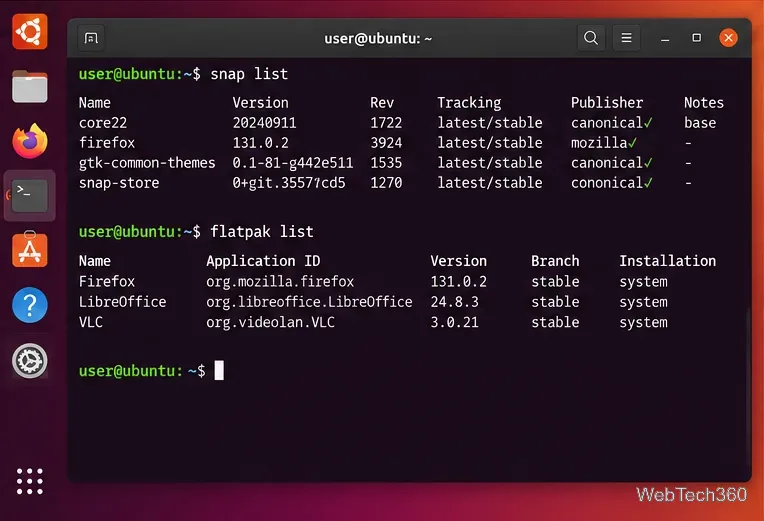Minimize the terminal window
The height and width of the screenshot is (521, 764).
[665, 39]
